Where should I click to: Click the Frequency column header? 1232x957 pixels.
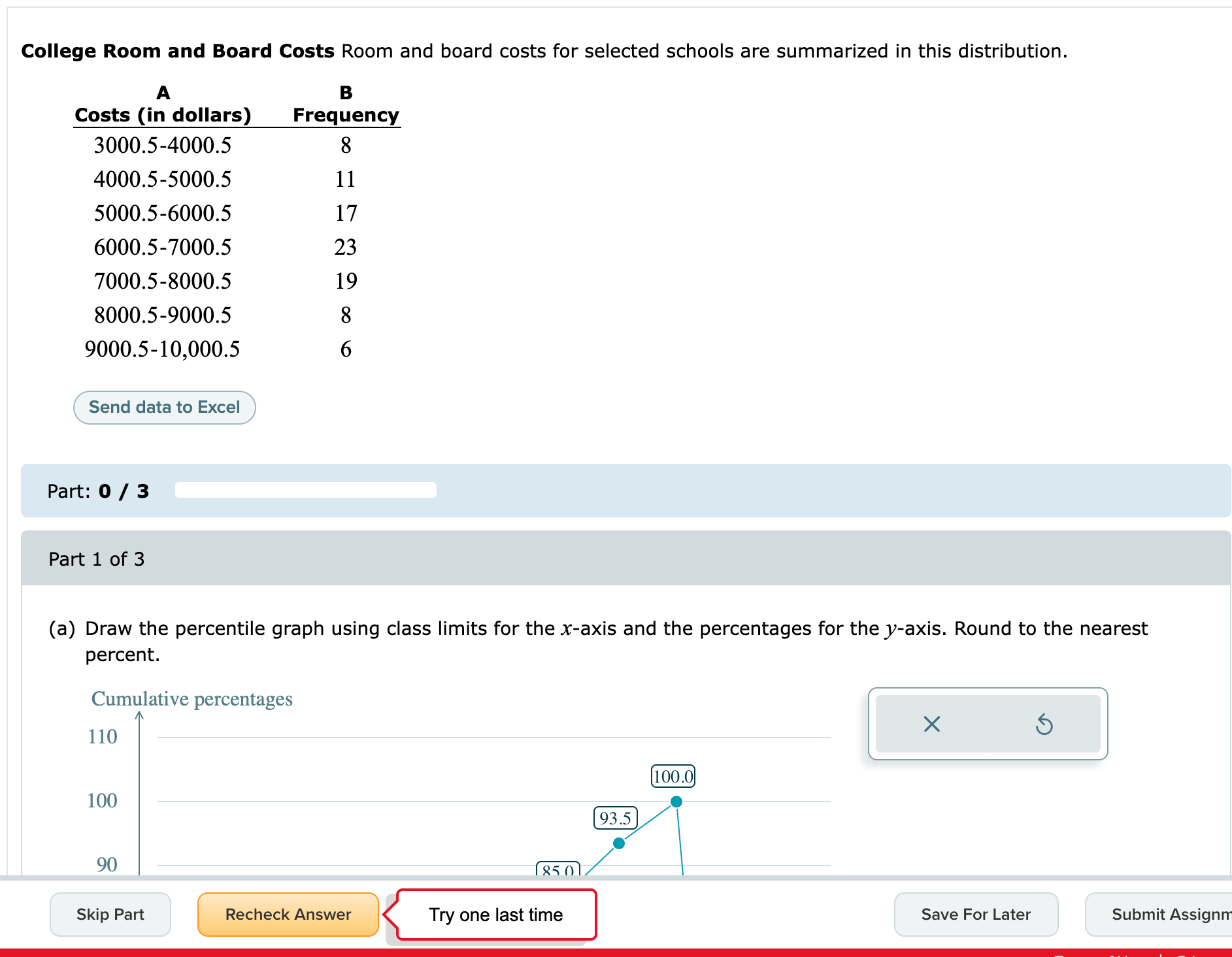pos(346,115)
